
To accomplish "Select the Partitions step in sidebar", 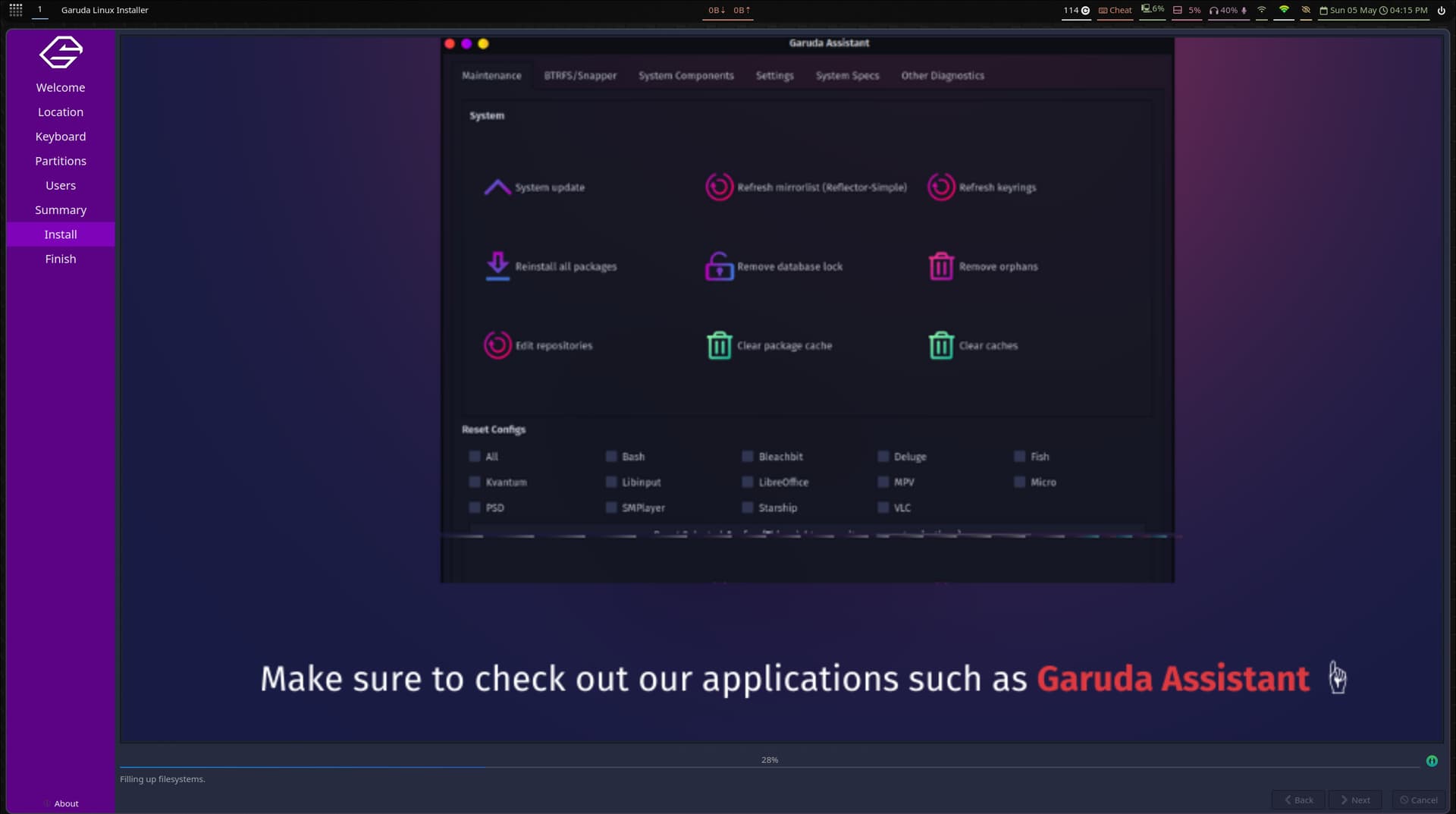I will [x=61, y=162].
